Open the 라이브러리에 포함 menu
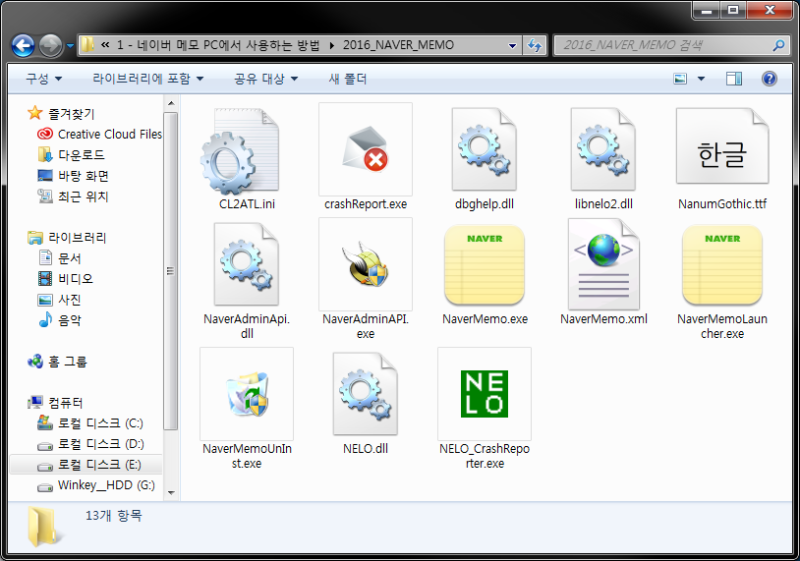This screenshot has width=800, height=561. (x=148, y=79)
